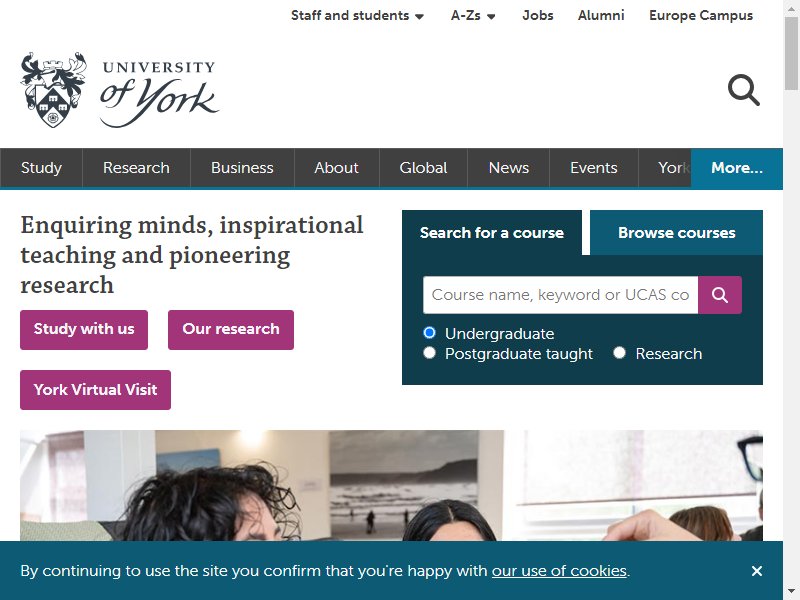Switch to Browse courses tab
The image size is (800, 600).
click(677, 233)
